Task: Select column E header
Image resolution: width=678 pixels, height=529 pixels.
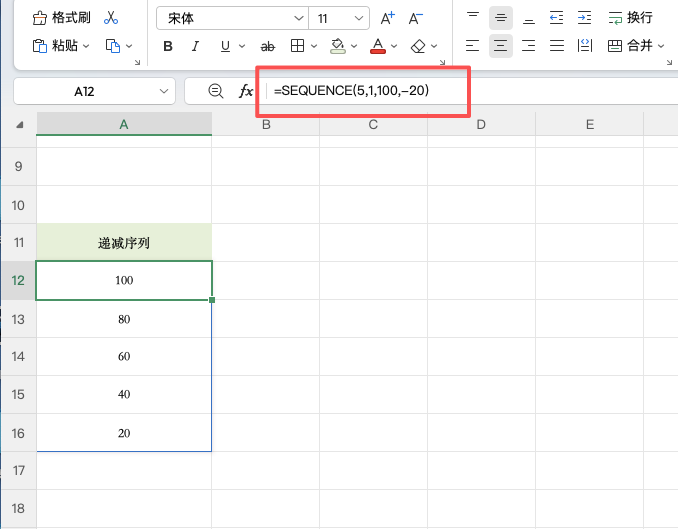Action: pos(590,125)
